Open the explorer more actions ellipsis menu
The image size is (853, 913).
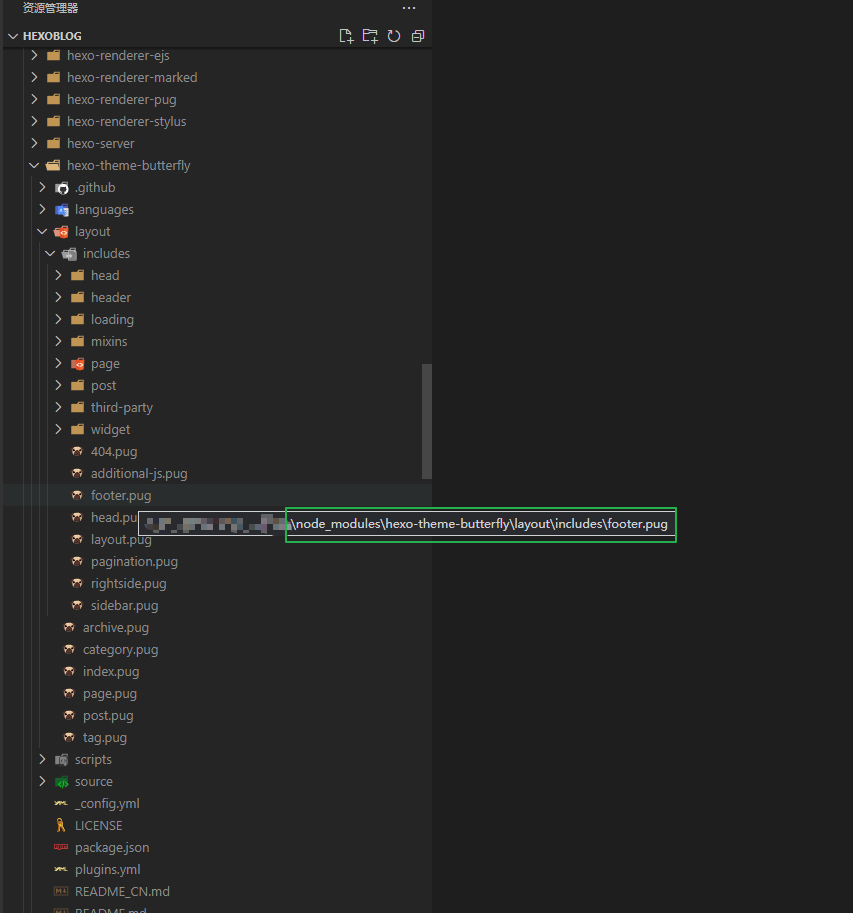(409, 8)
